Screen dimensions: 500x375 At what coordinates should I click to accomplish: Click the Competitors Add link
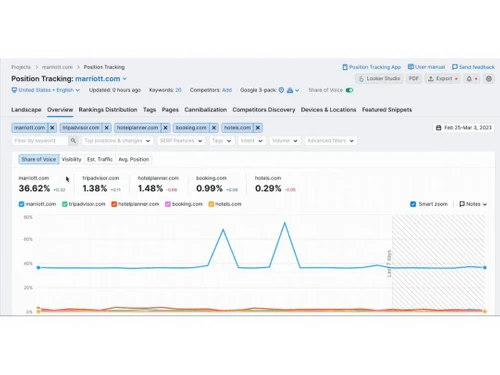pyautogui.click(x=227, y=90)
